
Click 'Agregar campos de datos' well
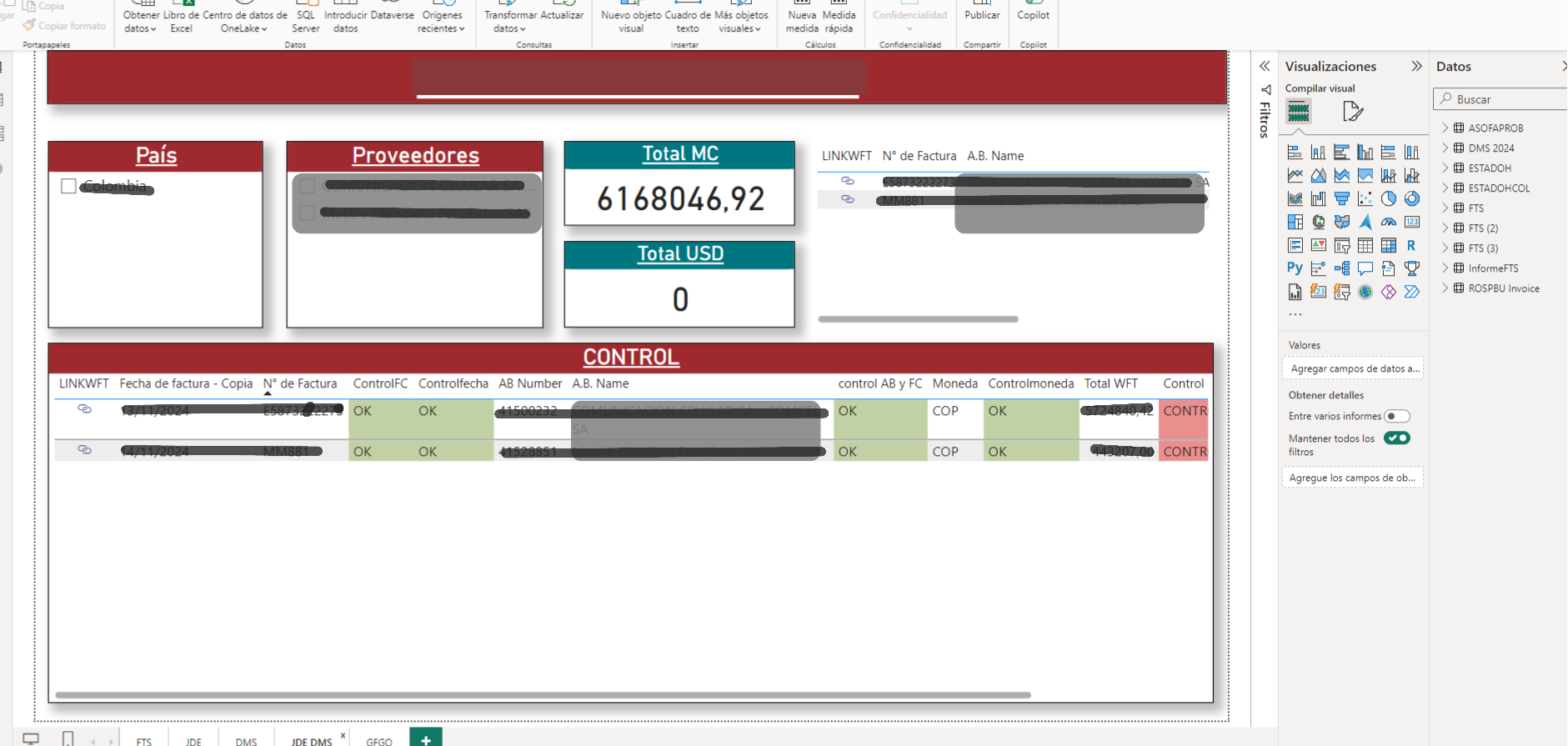coord(1352,368)
